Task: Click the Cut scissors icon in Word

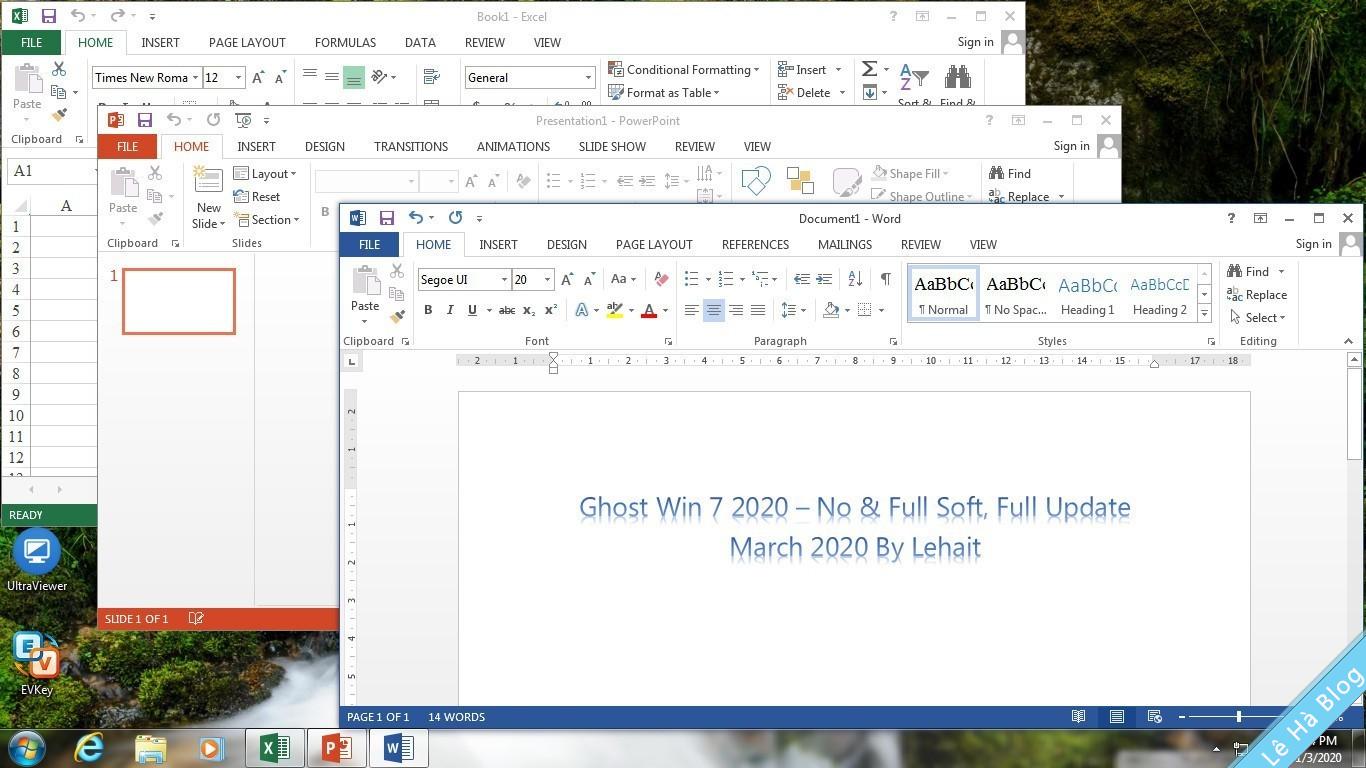Action: click(397, 271)
